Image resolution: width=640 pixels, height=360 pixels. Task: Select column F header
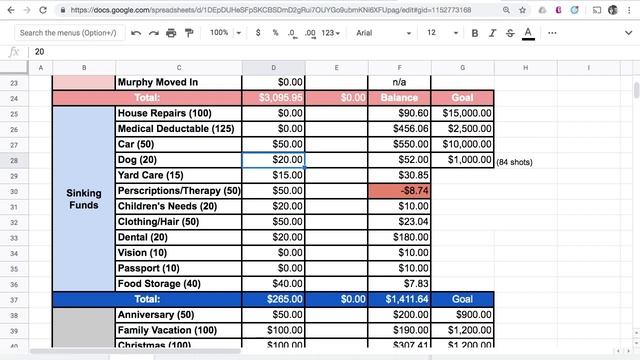click(x=399, y=67)
